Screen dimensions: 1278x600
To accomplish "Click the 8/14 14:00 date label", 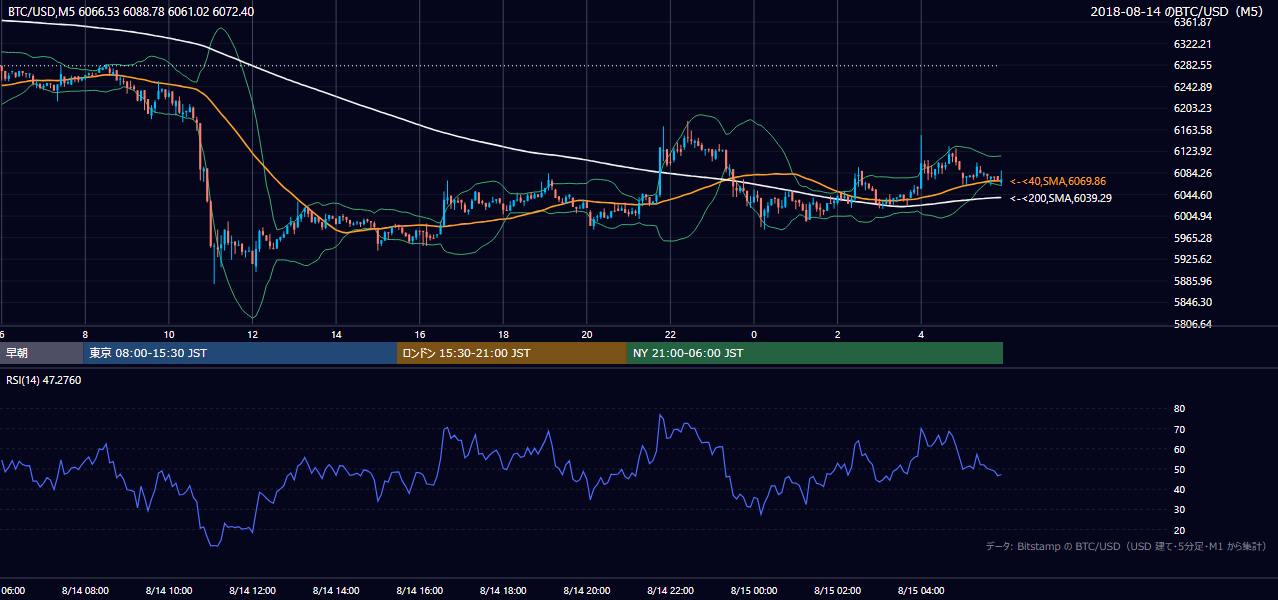I will tap(335, 591).
